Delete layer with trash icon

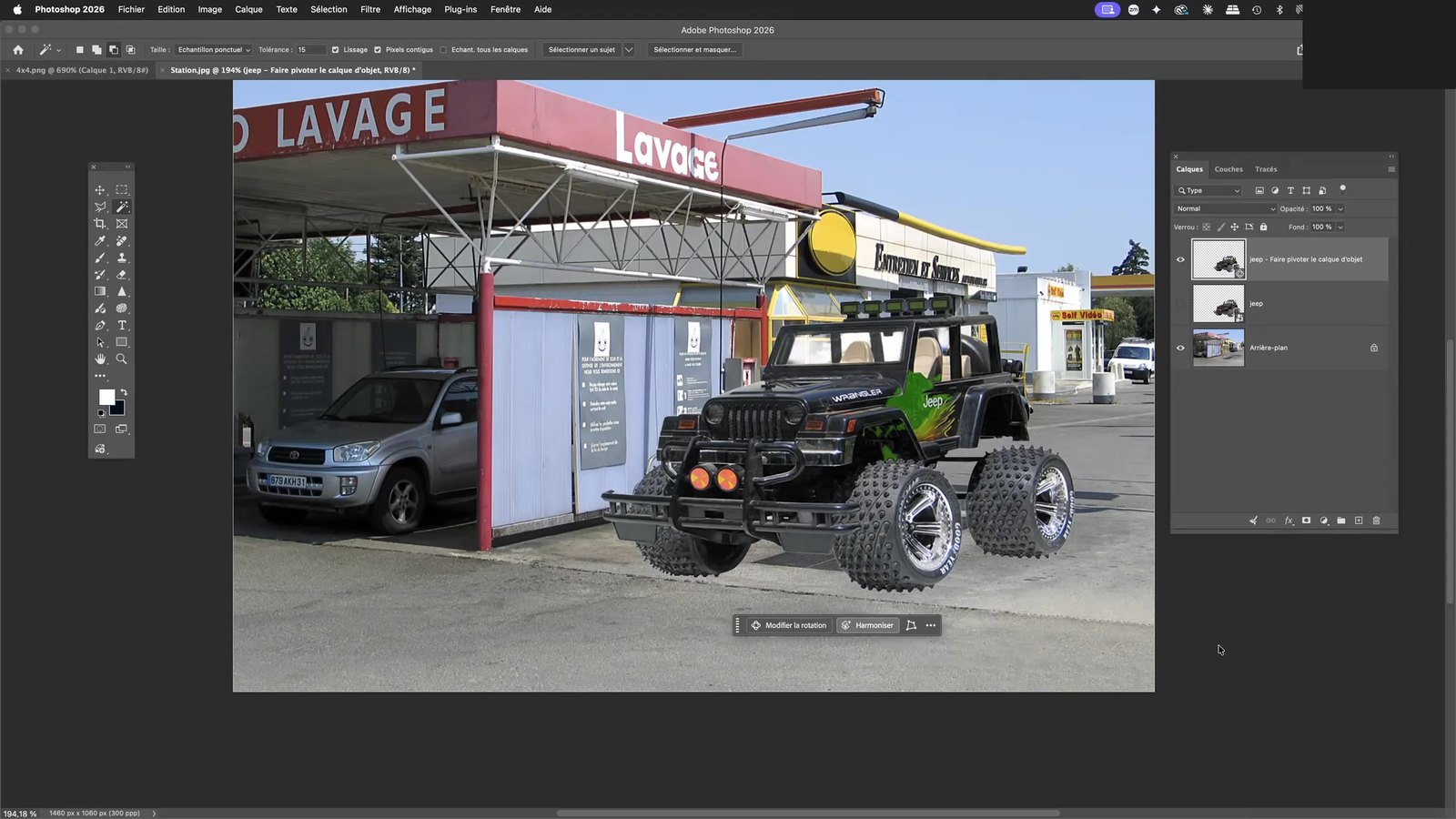tap(1376, 521)
